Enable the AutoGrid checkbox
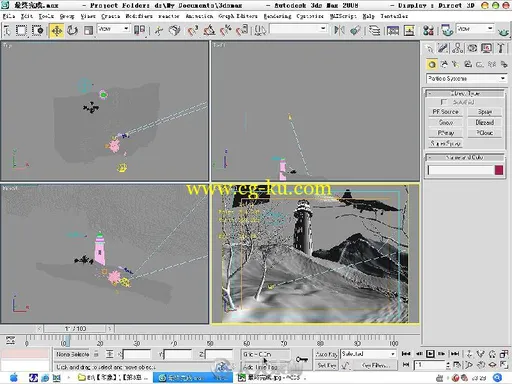Screen dimensions: 512x384 [x=443, y=102]
